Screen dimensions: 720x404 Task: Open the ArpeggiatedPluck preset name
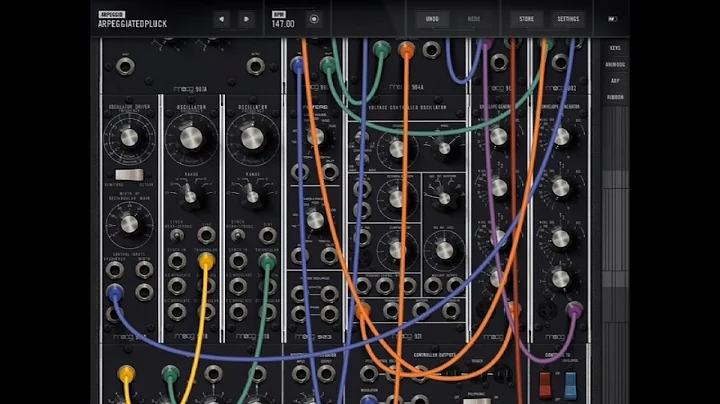click(132, 24)
